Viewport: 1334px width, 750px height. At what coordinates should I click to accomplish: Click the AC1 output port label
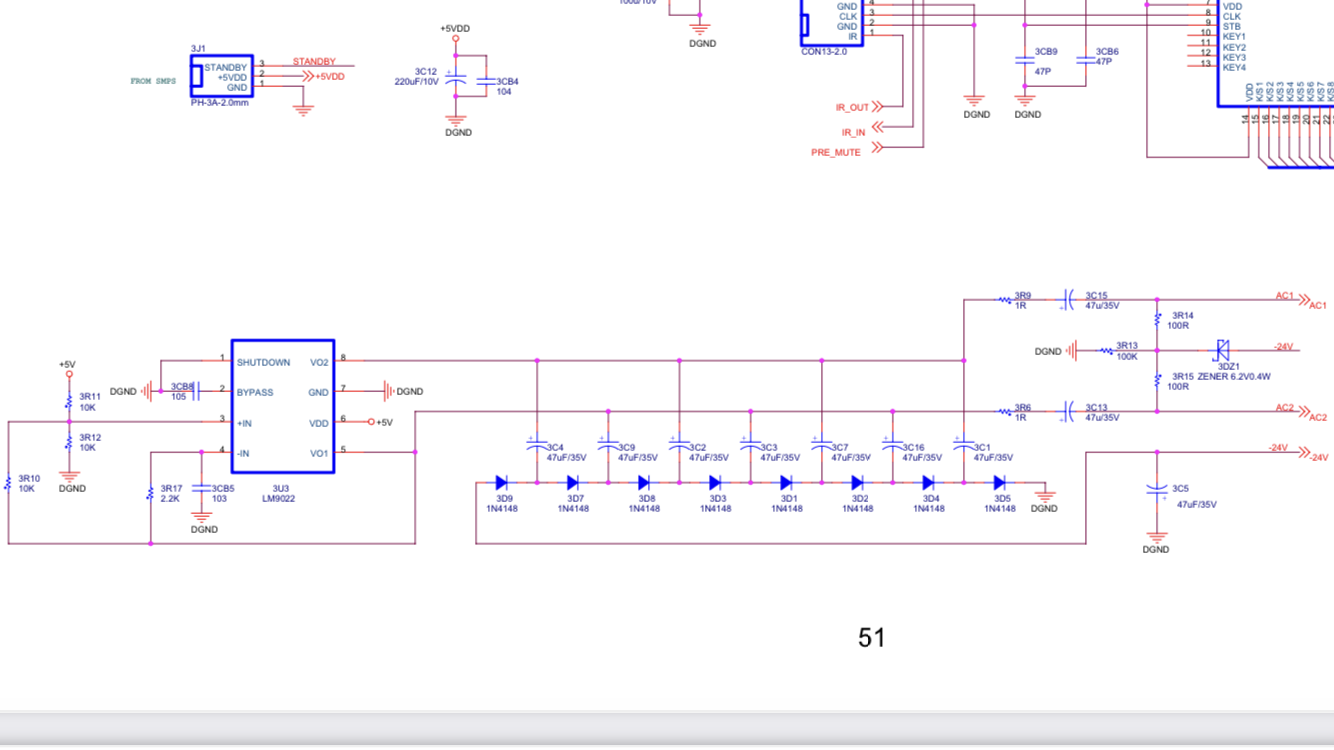pos(1317,305)
